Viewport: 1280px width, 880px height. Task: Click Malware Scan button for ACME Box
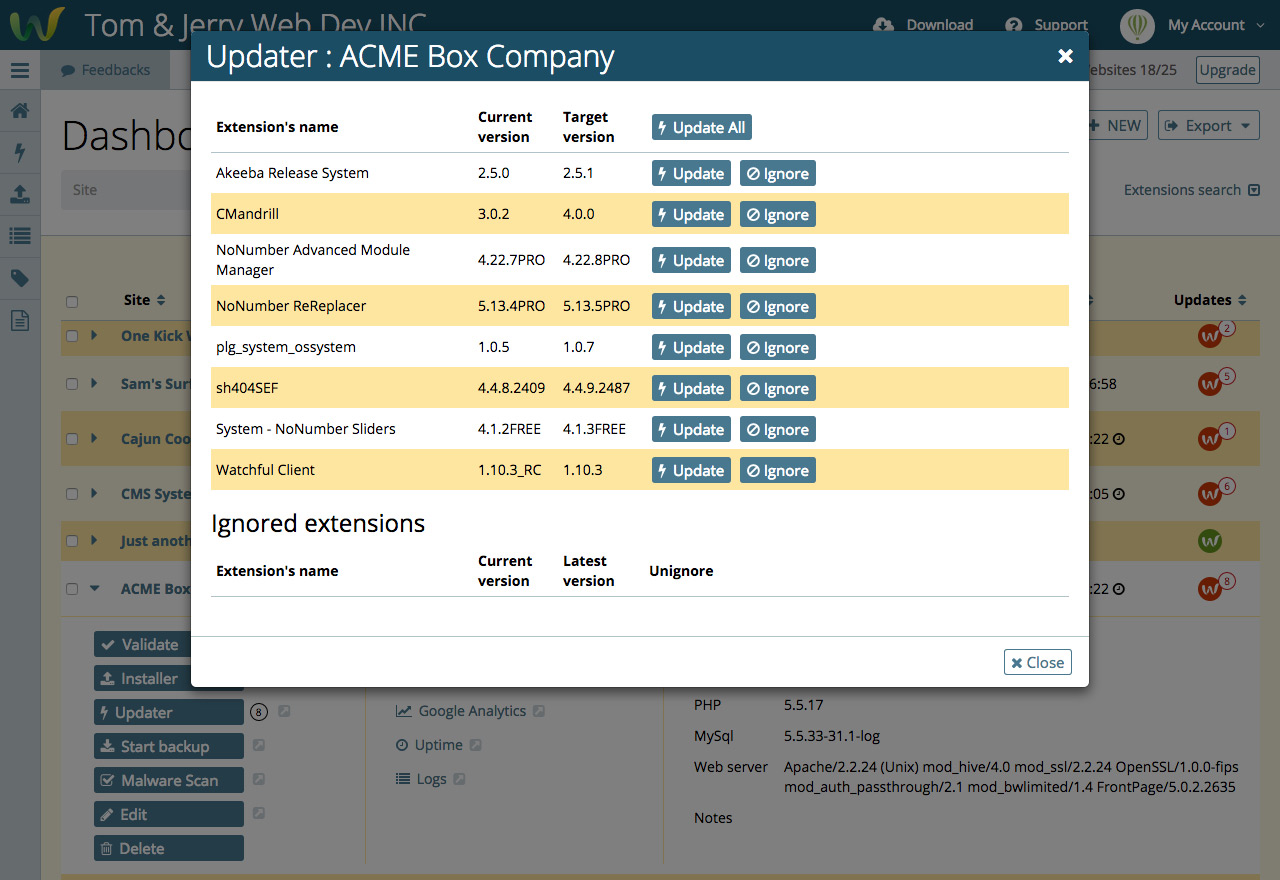(169, 780)
